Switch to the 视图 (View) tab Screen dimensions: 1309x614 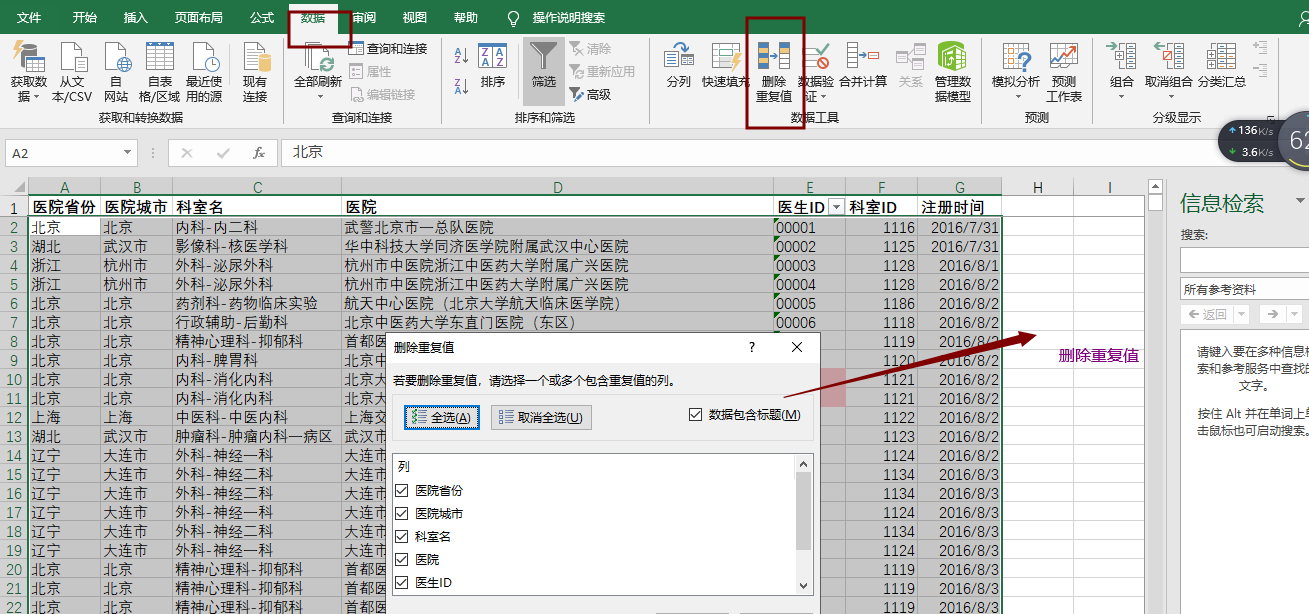pos(414,18)
